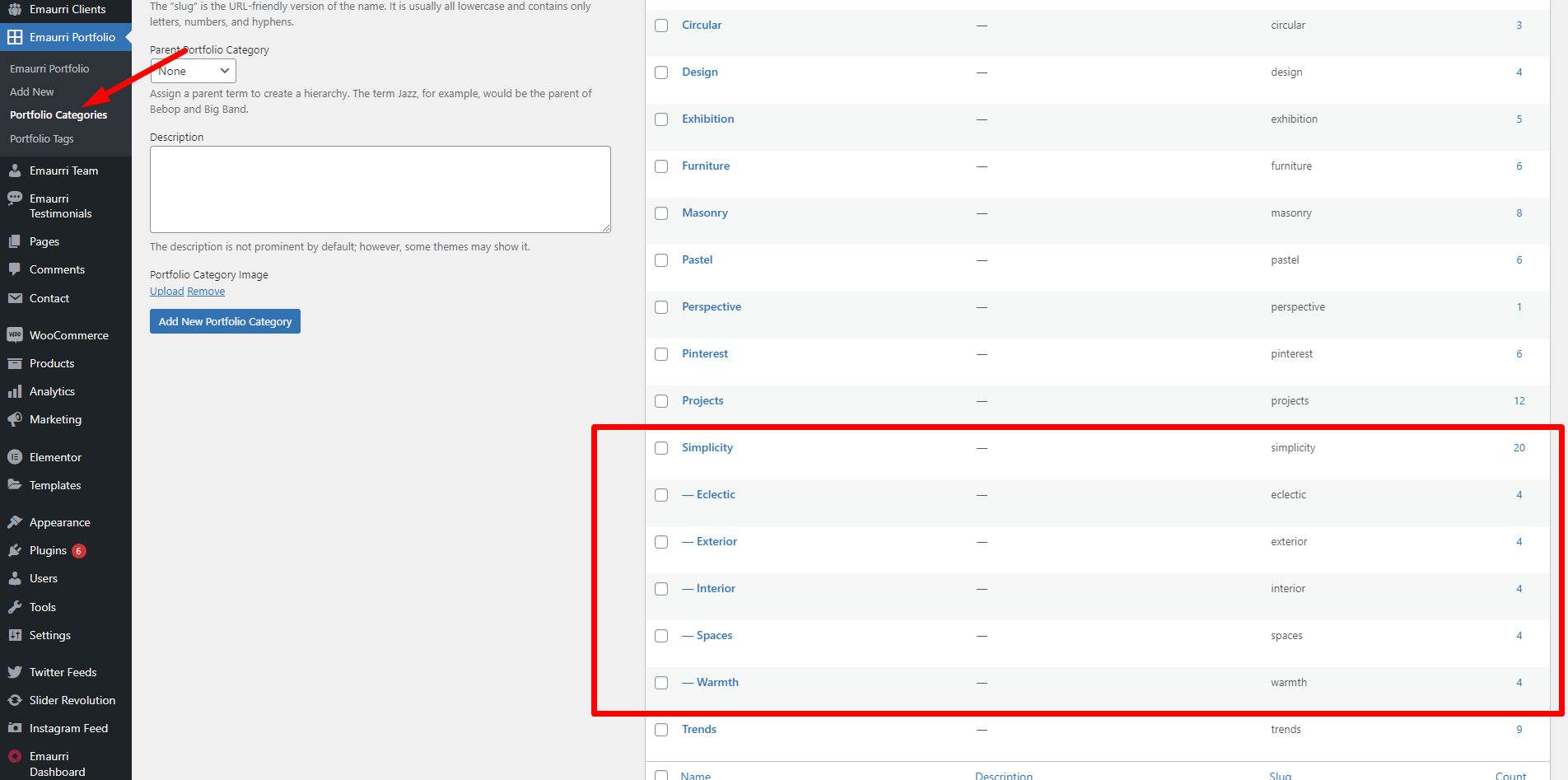Click the Appearance paintbrush icon
1568x780 pixels.
[15, 522]
